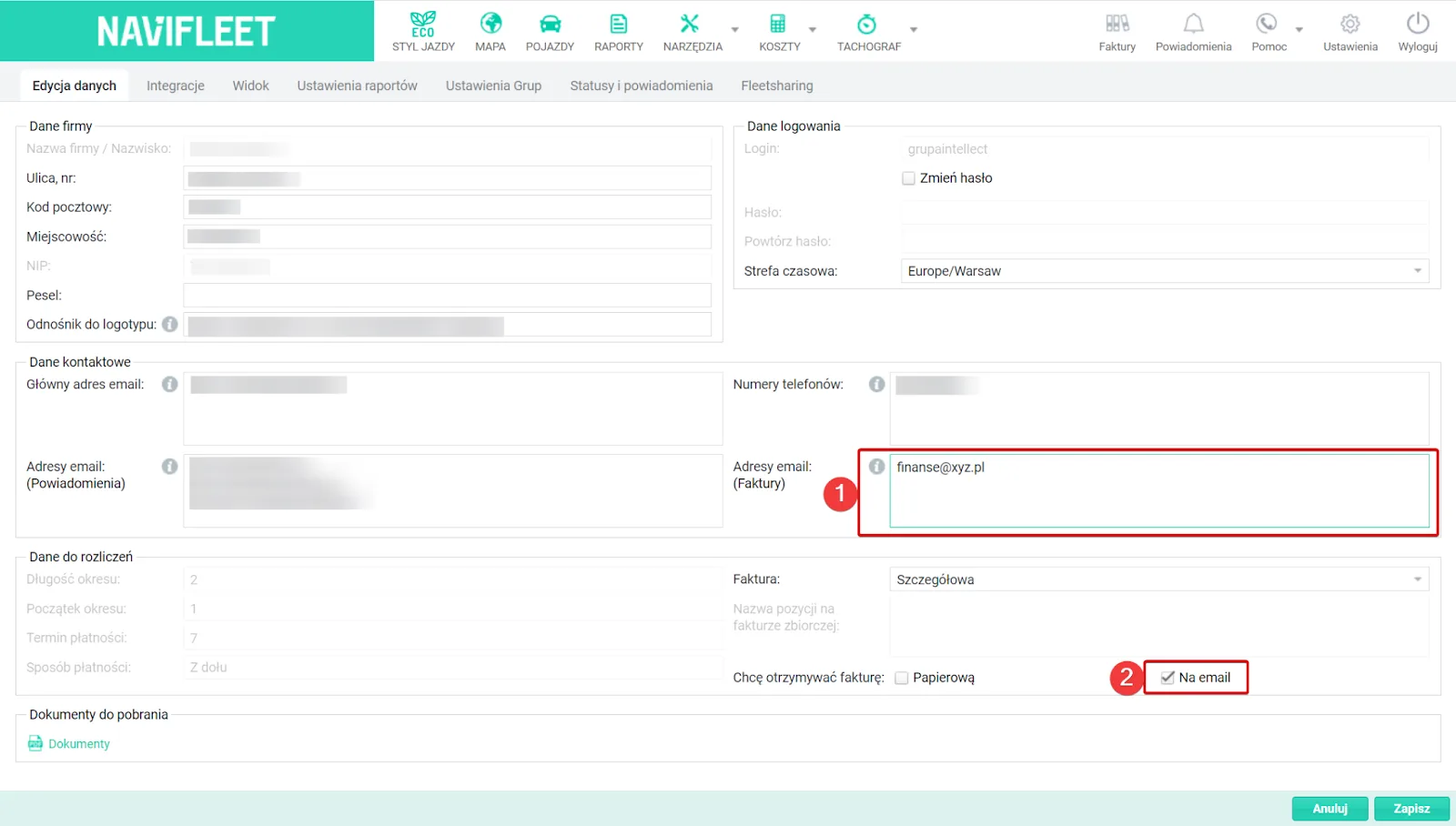1456x826 pixels.
Task: Click the Ulica, nr input field
Action: point(448,178)
